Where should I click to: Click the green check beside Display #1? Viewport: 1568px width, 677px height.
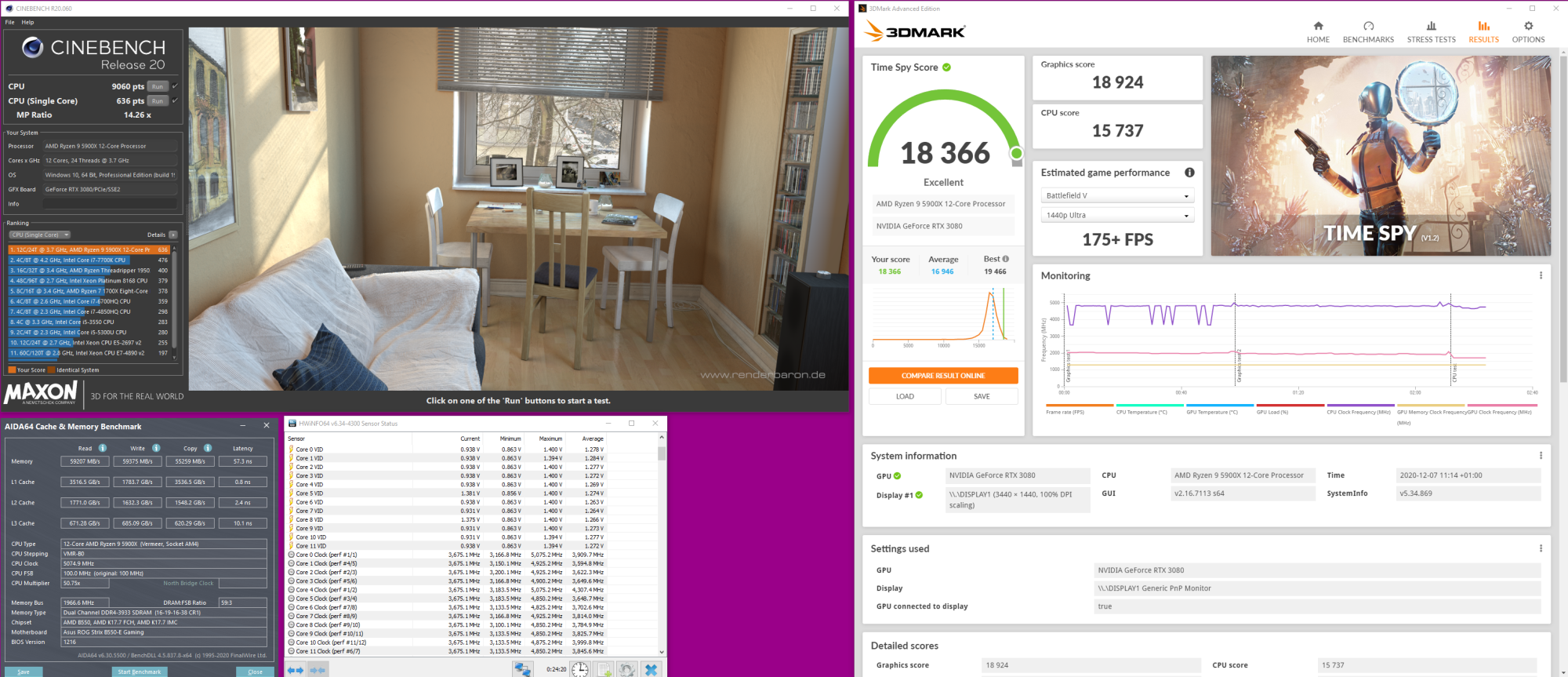click(919, 495)
